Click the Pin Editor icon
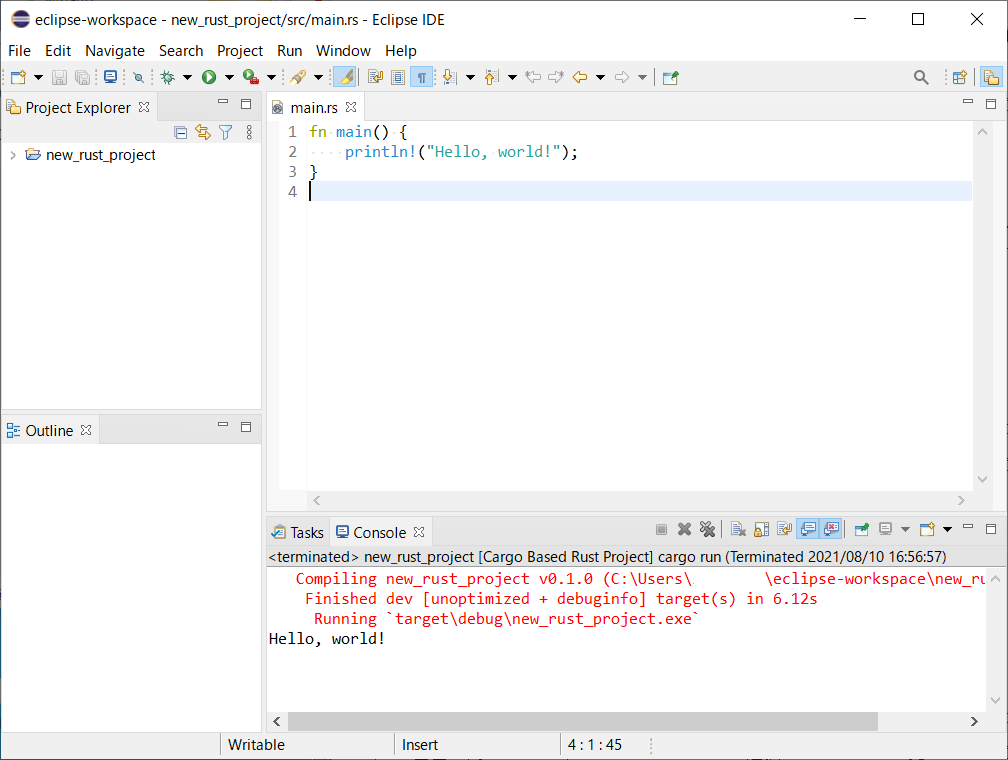1008x760 pixels. coord(670,77)
